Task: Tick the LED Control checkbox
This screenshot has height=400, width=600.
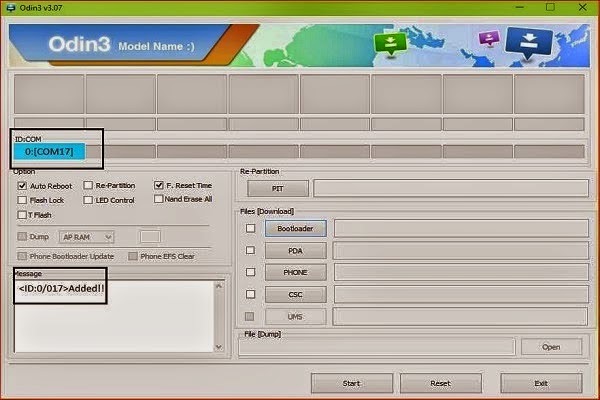Action: (x=88, y=200)
